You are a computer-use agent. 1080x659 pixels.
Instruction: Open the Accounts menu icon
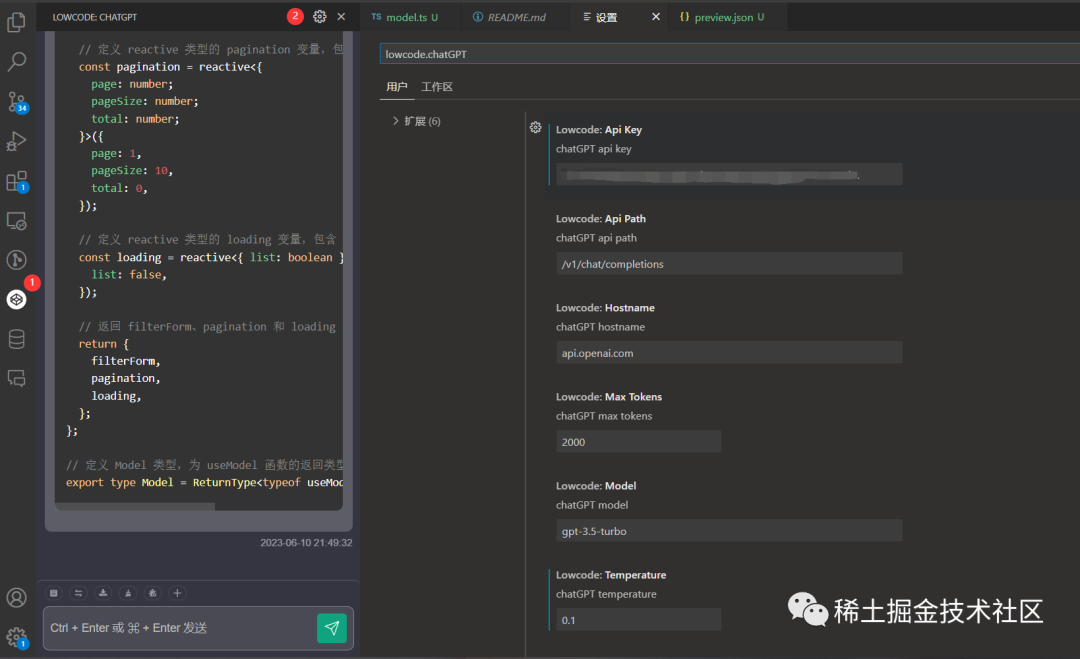(x=17, y=598)
